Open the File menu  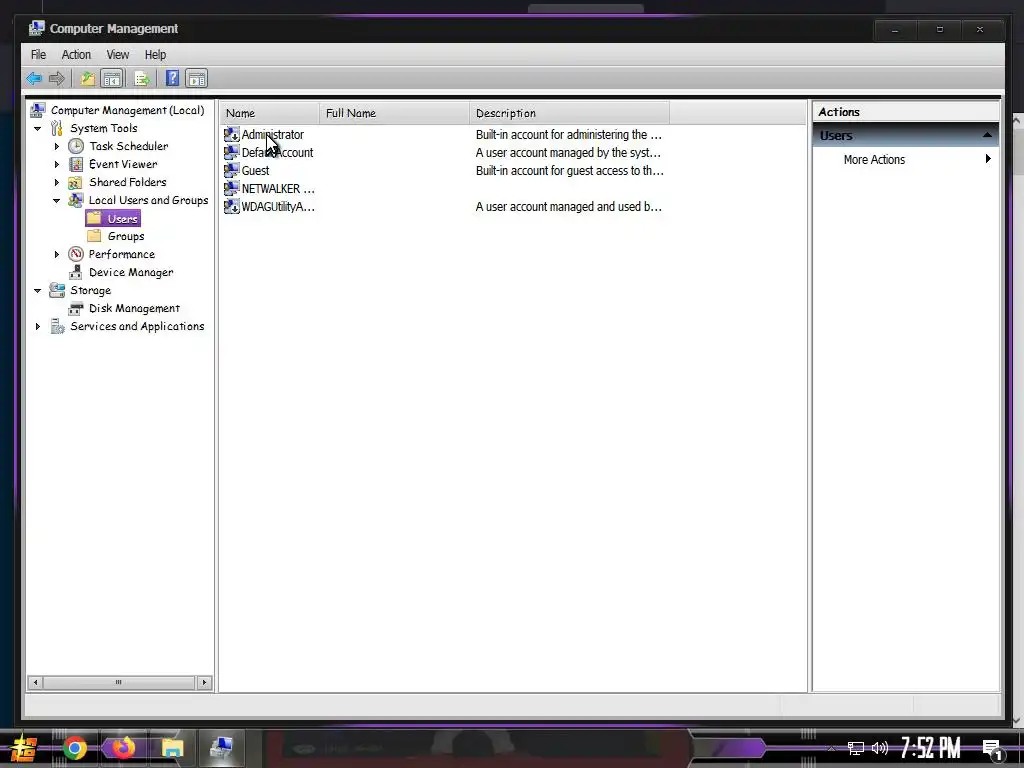pos(39,55)
